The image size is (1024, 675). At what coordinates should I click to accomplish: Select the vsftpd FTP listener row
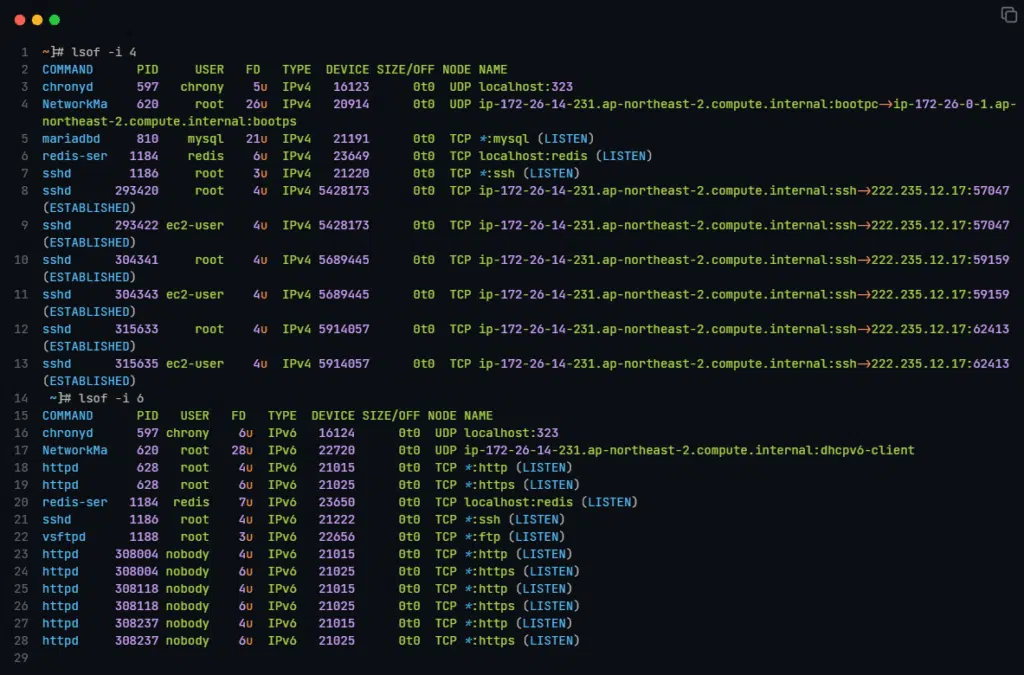click(x=64, y=536)
